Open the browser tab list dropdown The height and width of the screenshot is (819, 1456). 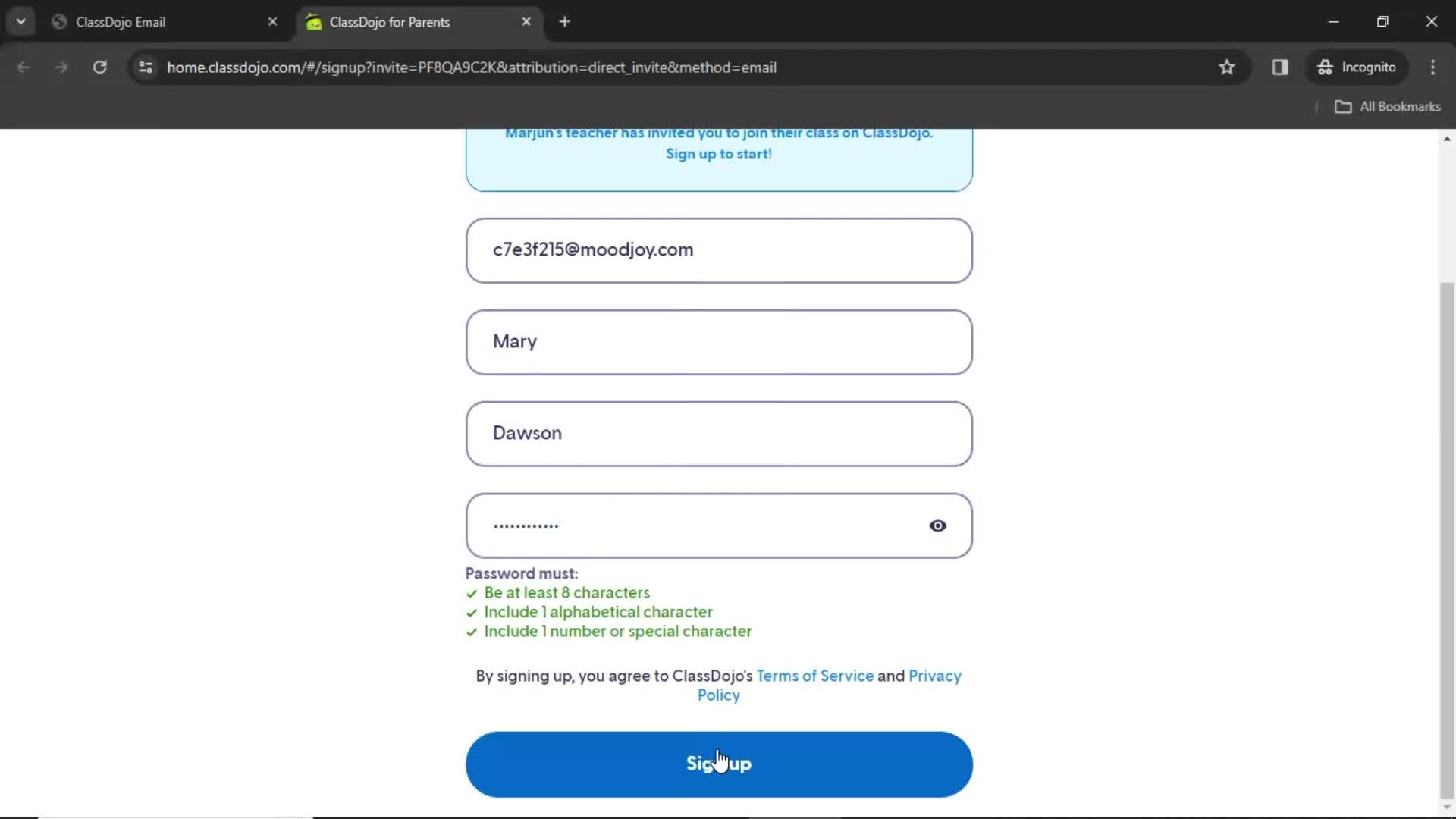click(x=21, y=21)
